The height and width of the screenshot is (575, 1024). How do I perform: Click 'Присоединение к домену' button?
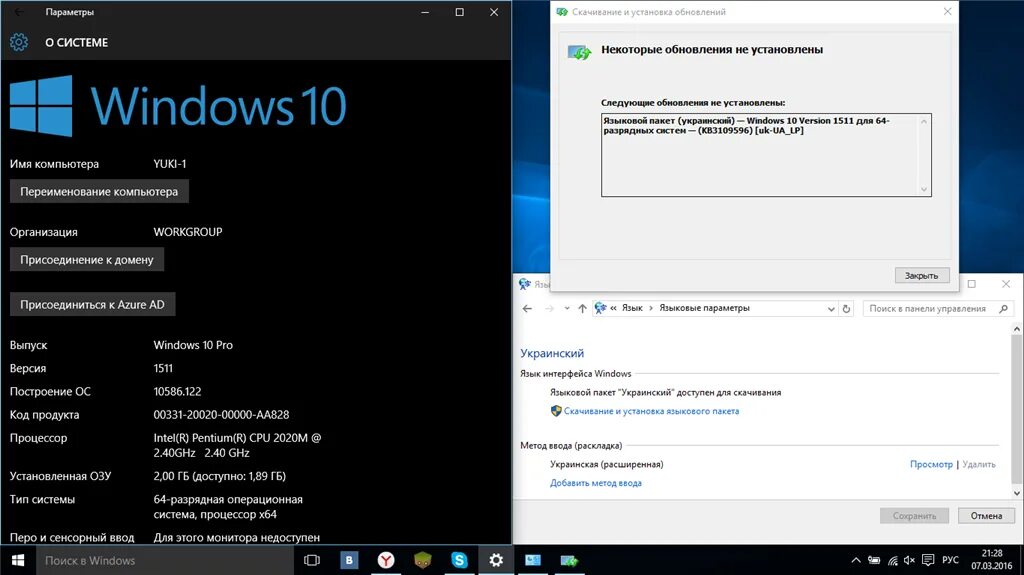[x=87, y=259]
